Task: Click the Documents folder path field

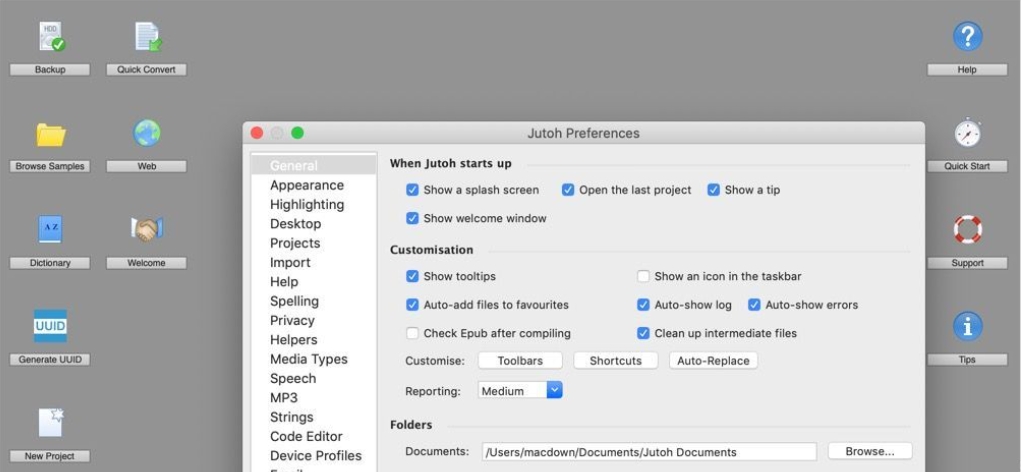Action: pyautogui.click(x=649, y=452)
